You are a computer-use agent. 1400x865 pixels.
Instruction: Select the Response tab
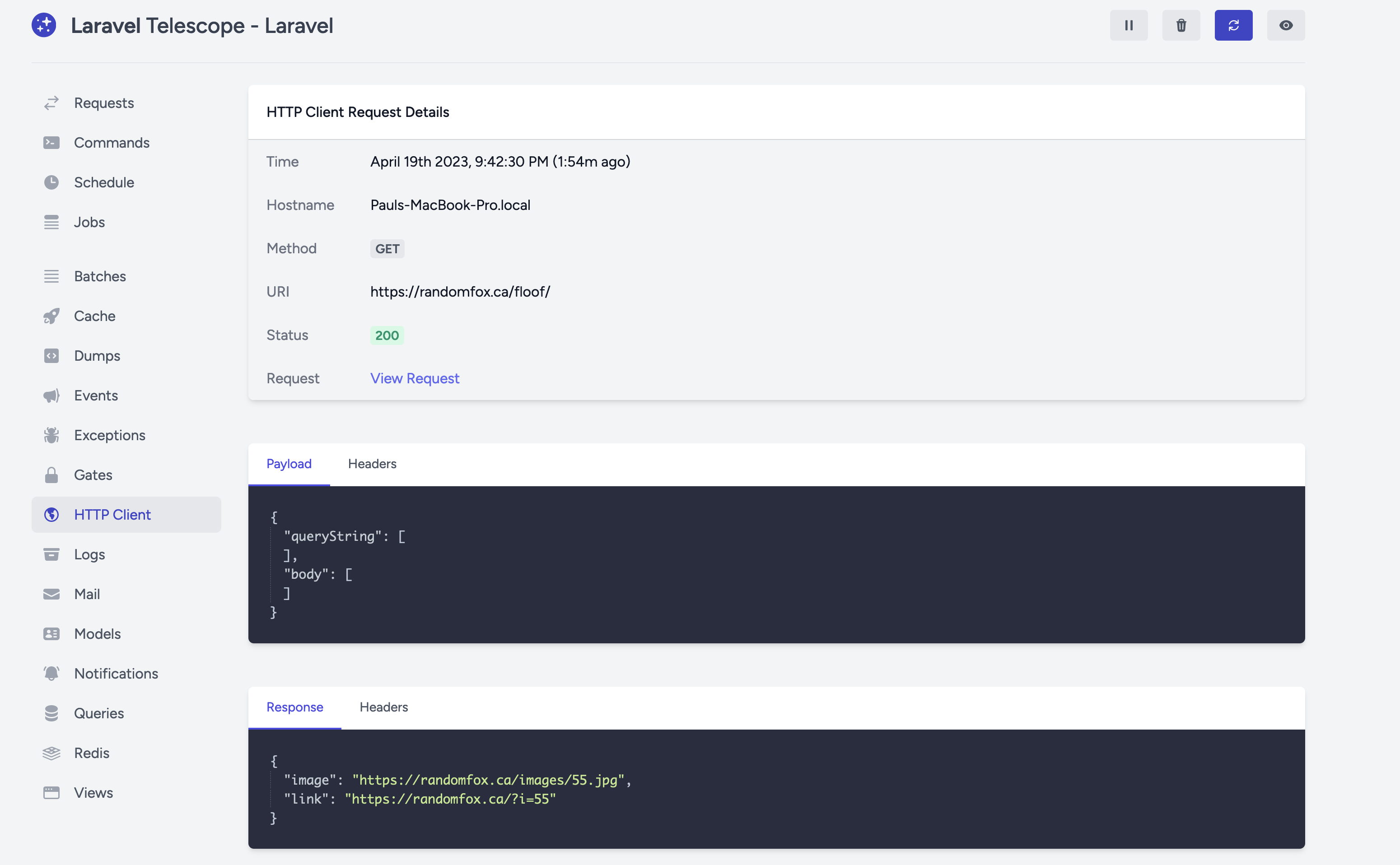[294, 707]
